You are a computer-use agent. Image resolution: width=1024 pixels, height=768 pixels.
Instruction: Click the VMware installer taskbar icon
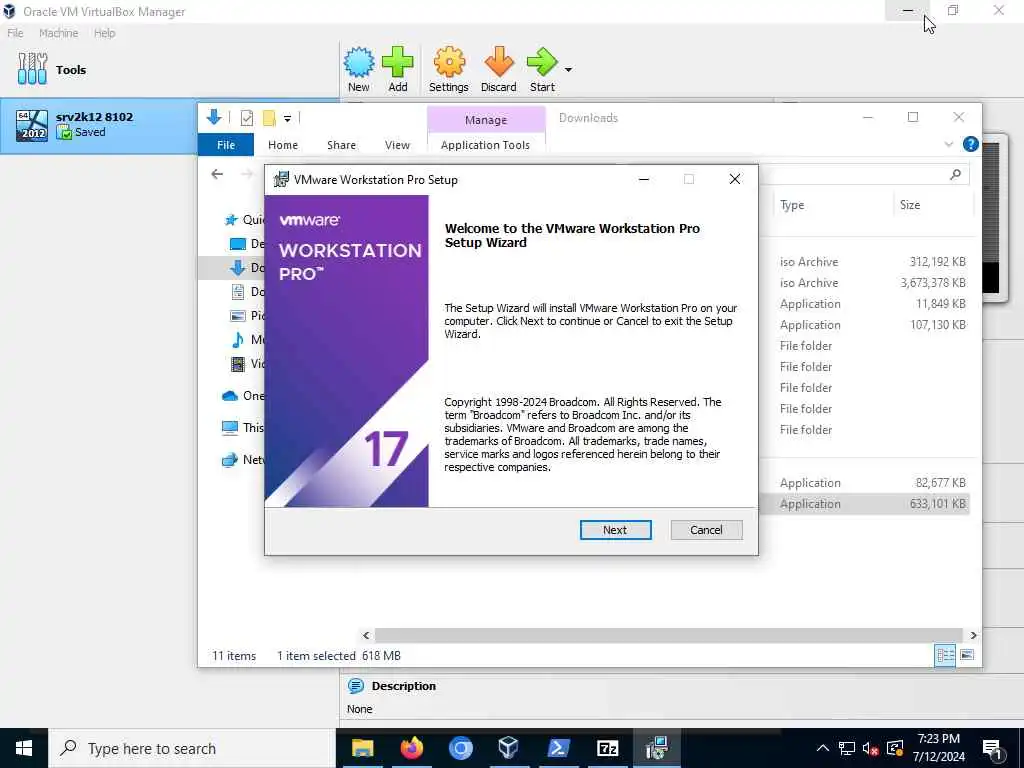[x=656, y=748]
